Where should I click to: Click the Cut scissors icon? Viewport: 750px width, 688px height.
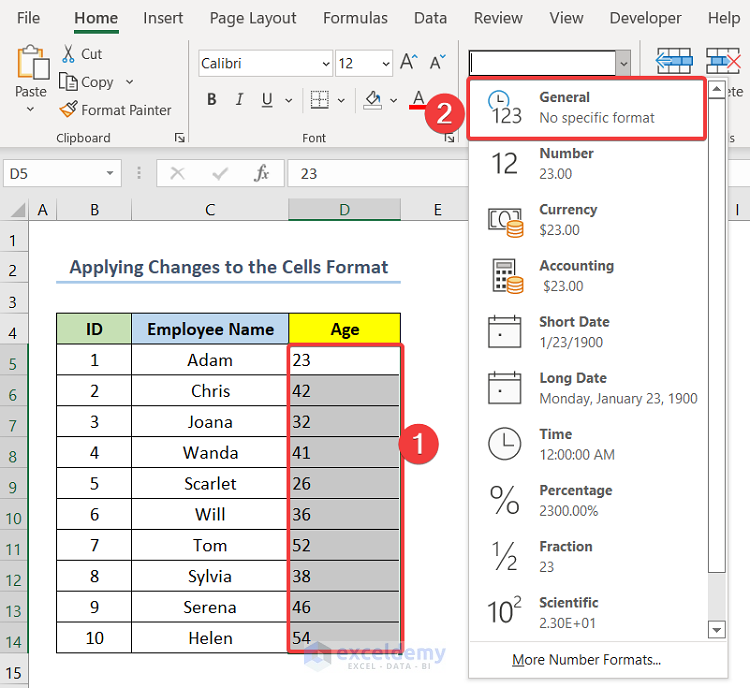[x=68, y=54]
